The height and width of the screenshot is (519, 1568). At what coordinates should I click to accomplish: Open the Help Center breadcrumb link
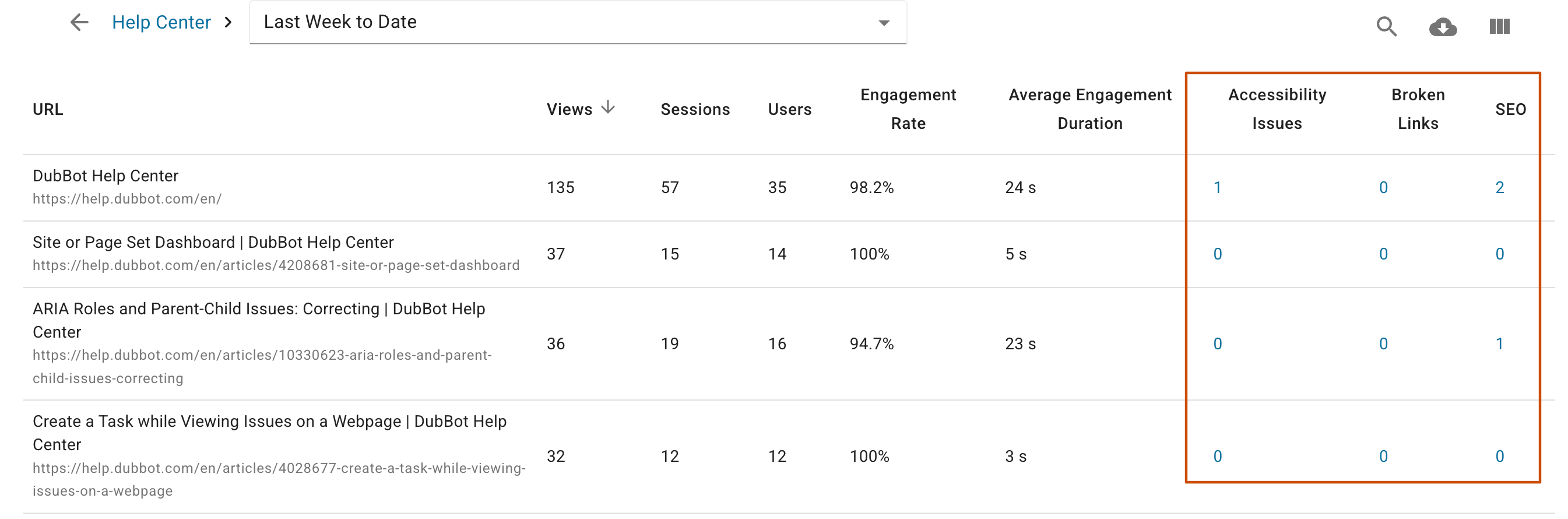click(x=161, y=22)
